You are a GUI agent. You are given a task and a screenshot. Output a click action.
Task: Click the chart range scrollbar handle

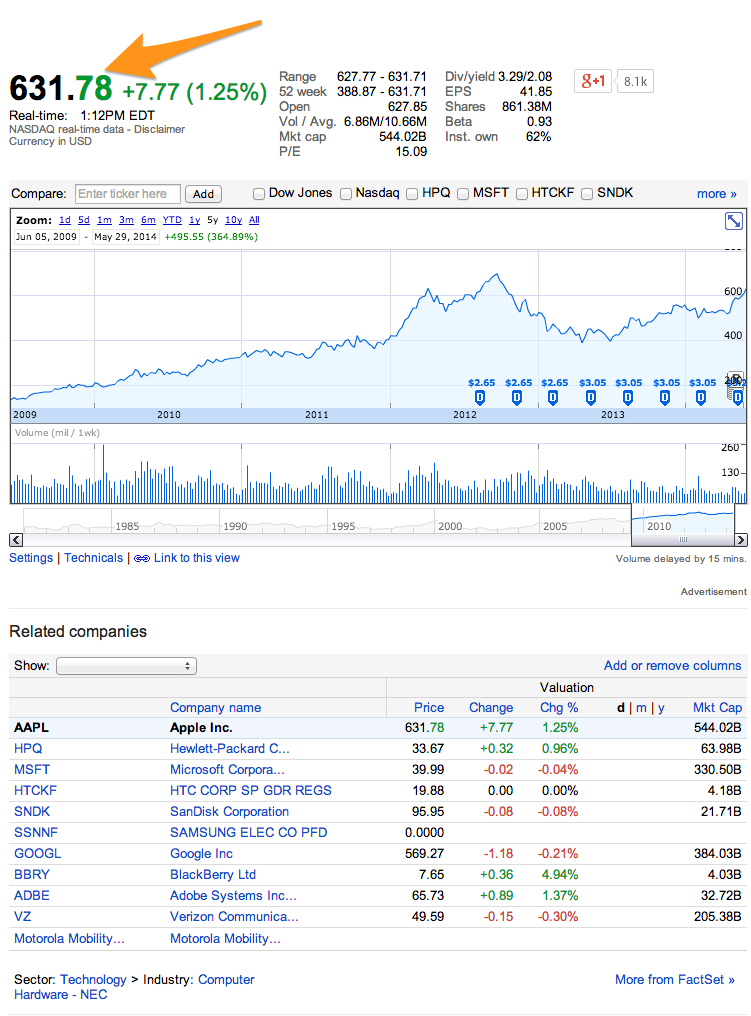point(683,540)
